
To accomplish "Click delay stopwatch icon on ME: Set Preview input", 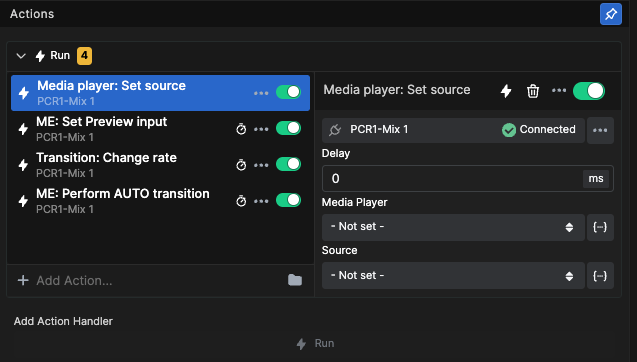I will click(x=241, y=129).
